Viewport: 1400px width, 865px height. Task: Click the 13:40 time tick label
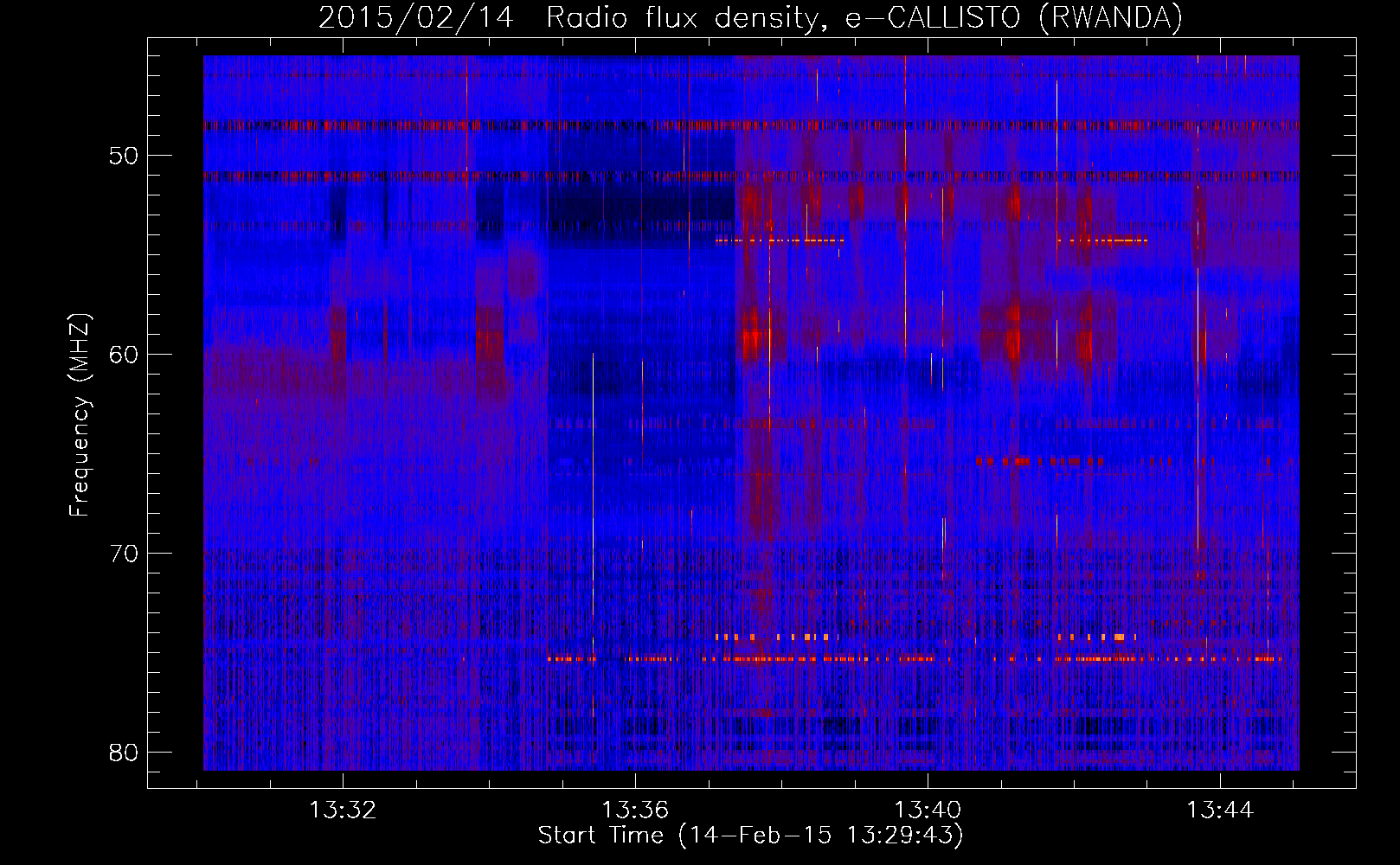tap(928, 811)
